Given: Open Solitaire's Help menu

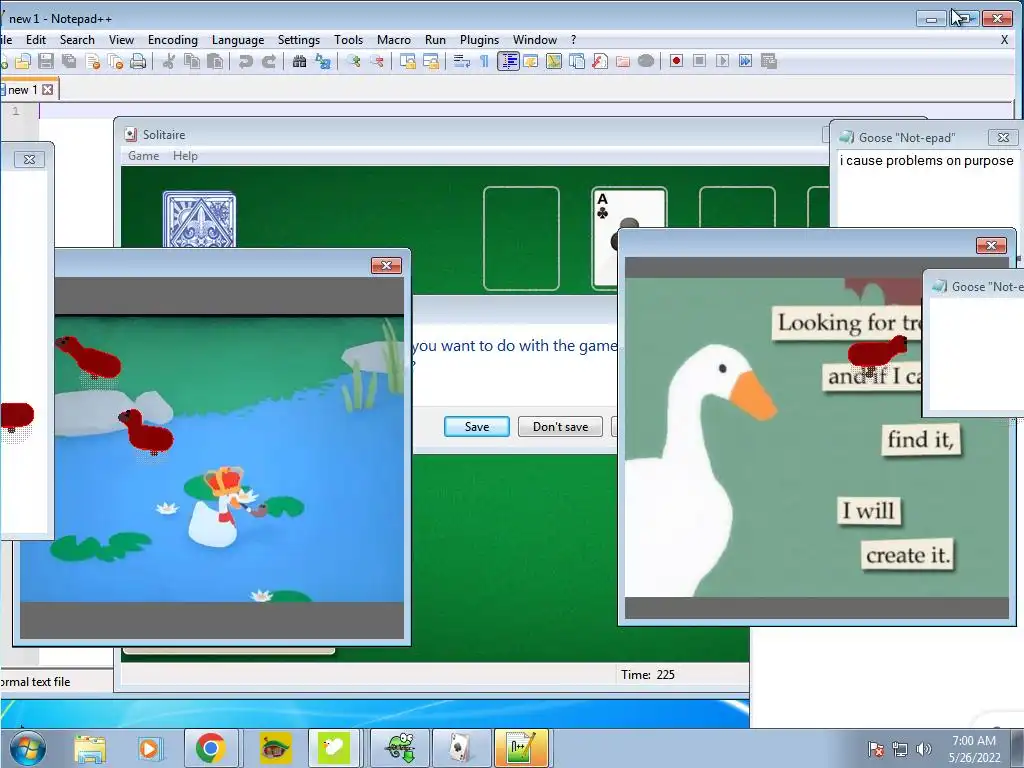Looking at the screenshot, I should pyautogui.click(x=185, y=156).
